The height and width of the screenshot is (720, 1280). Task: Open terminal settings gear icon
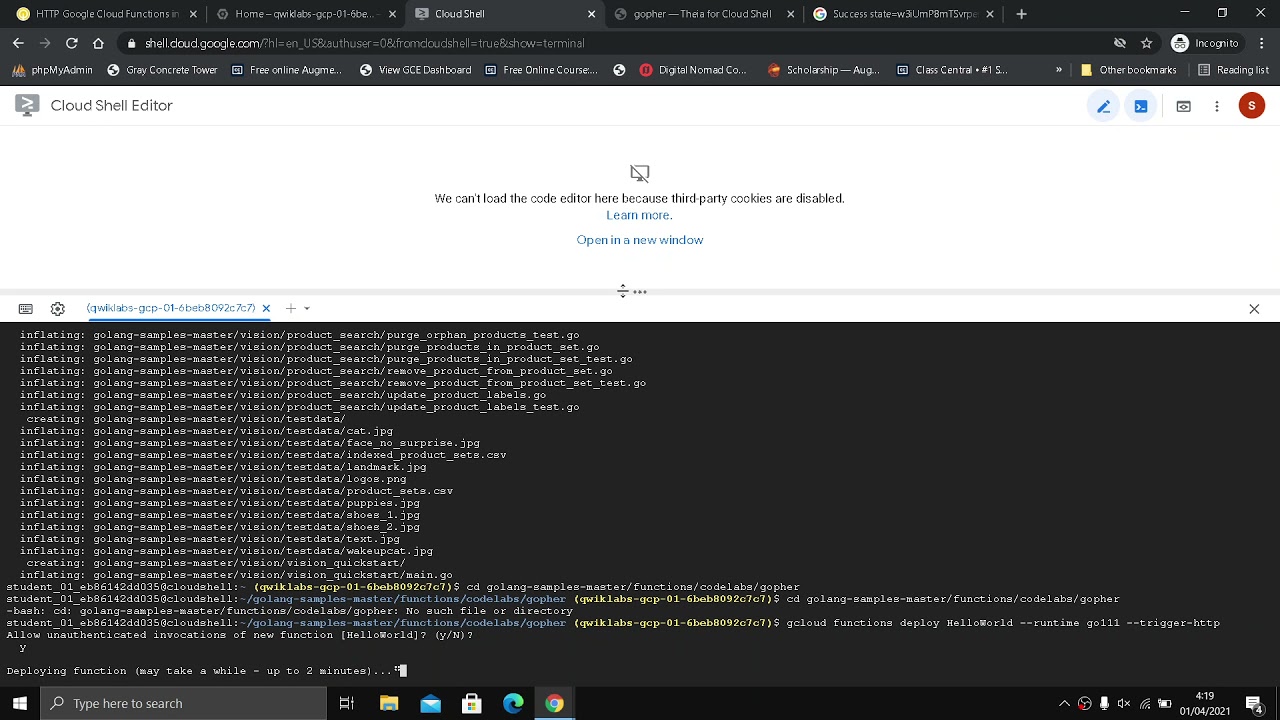pyautogui.click(x=58, y=309)
